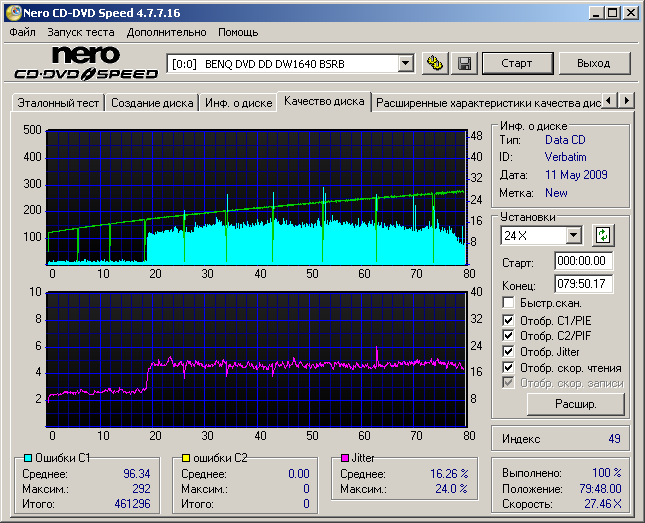Click the magenta Jitter color swatch
Viewport: 645px width, 523px height.
[345, 458]
